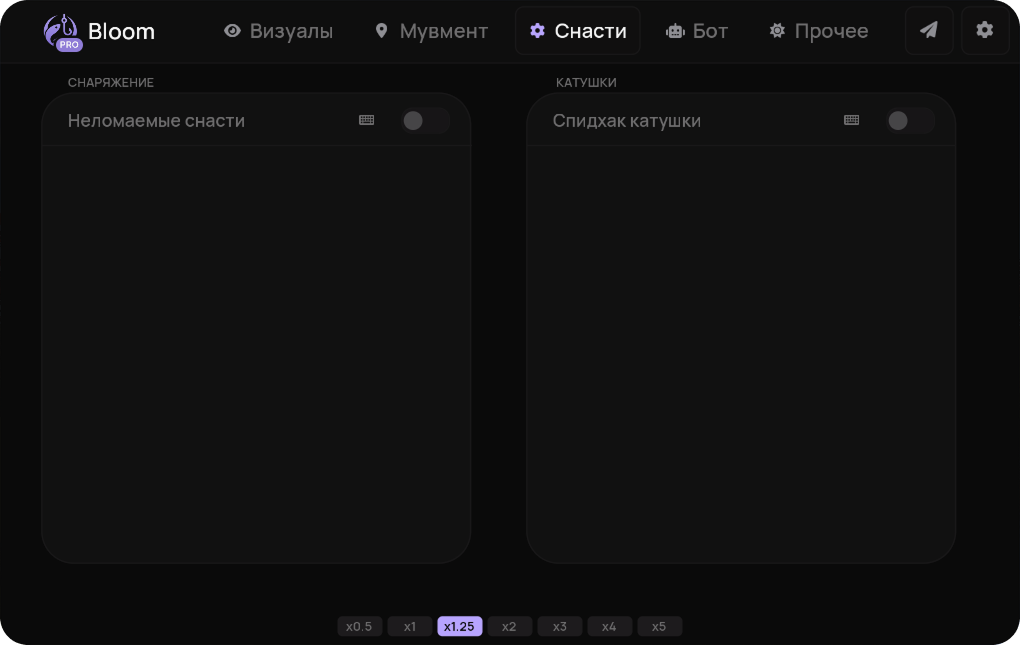Screen dimensions: 1020x645
Task: Click the paper plane Telegram button
Action: tap(929, 31)
